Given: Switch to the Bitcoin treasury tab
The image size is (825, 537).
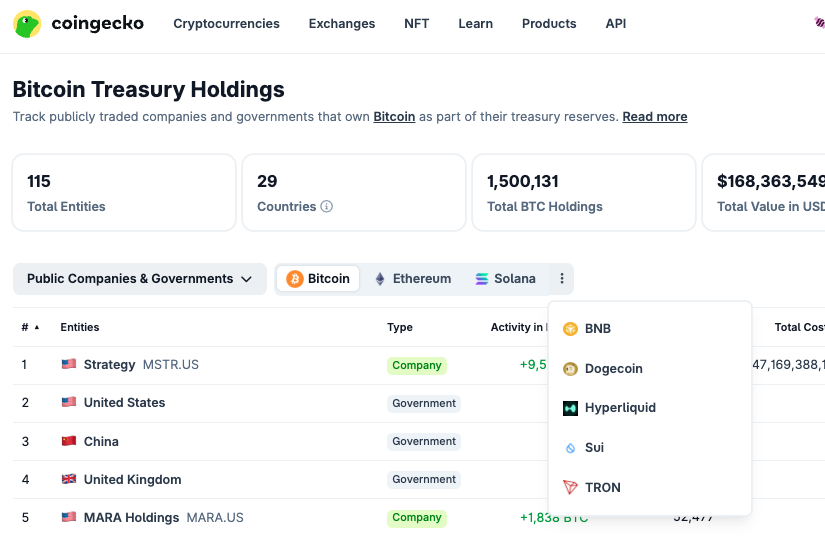Looking at the screenshot, I should (x=318, y=279).
